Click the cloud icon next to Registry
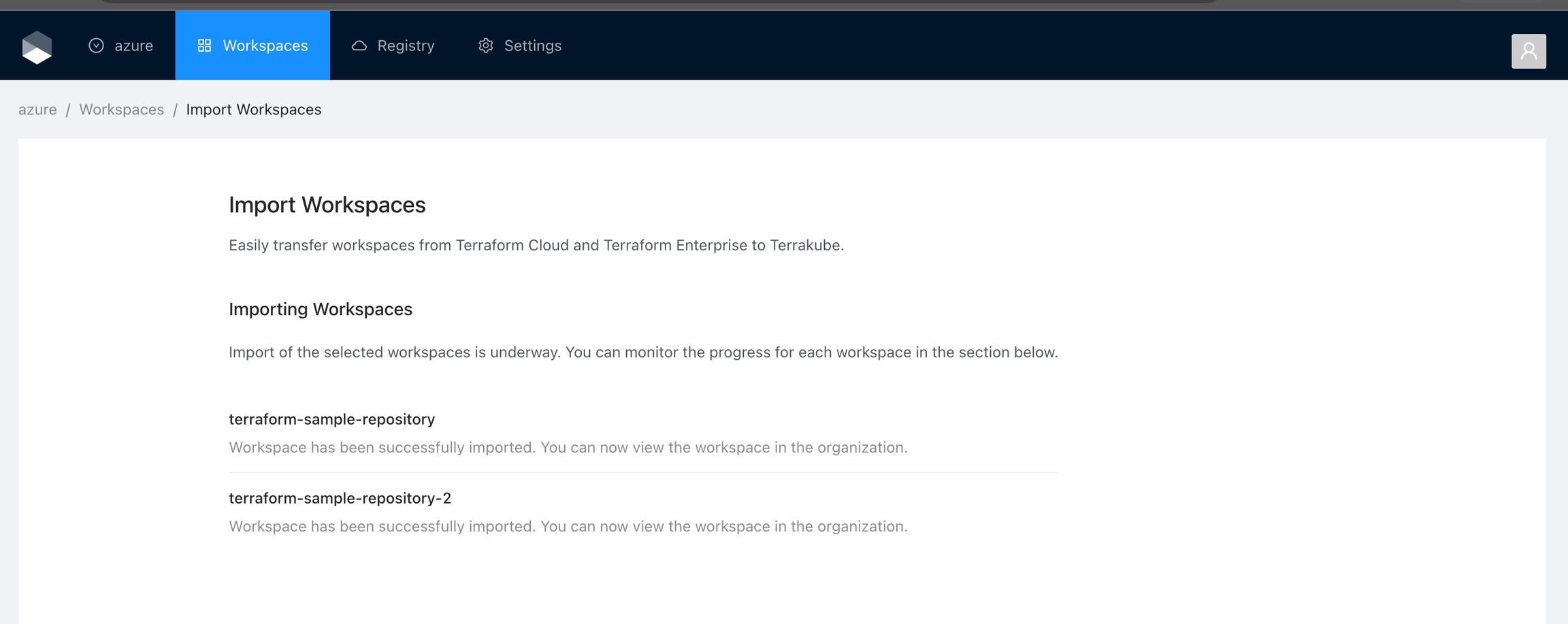 tap(359, 46)
